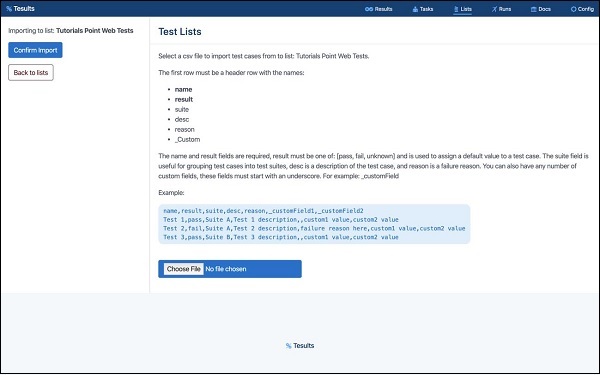This screenshot has height=375, width=600.
Task: Click the 'desc' bullet item
Action: coord(182,119)
